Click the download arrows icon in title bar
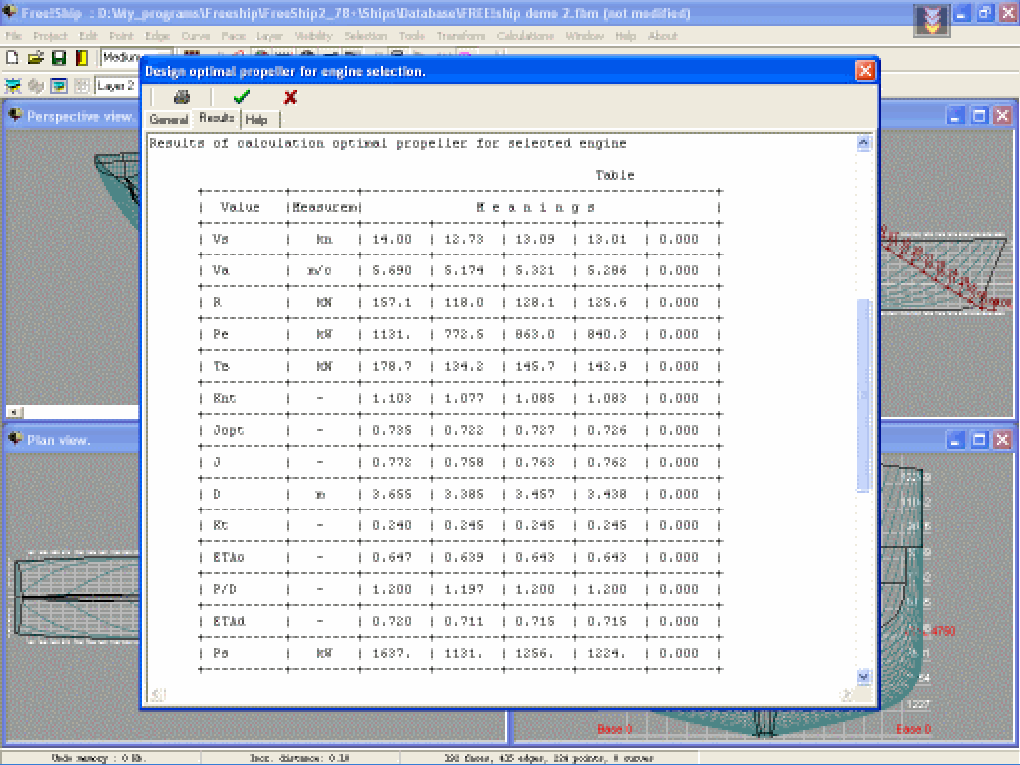This screenshot has height=765, width=1020. pyautogui.click(x=931, y=17)
